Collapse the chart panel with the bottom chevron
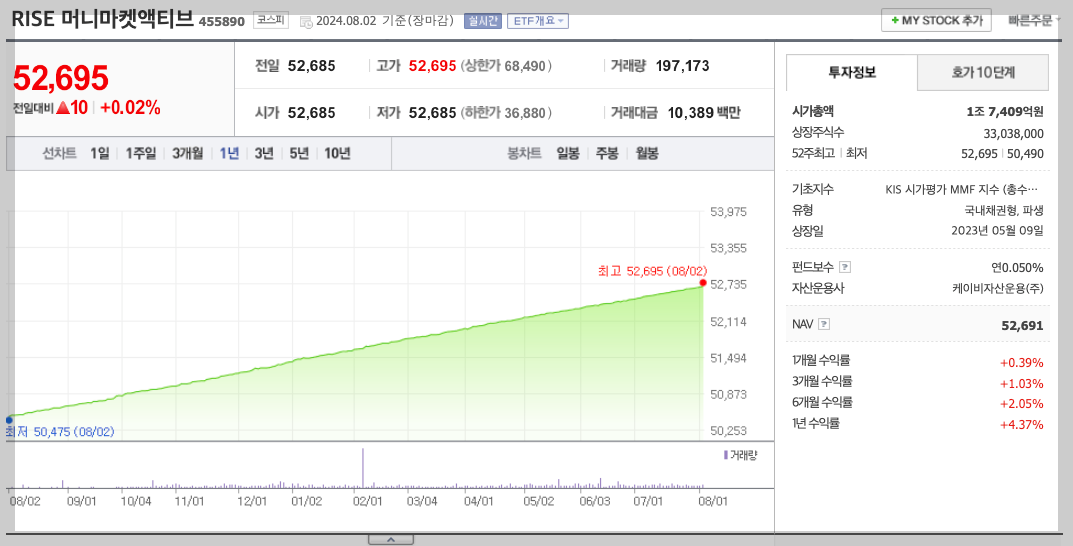This screenshot has width=1073, height=546. point(391,540)
